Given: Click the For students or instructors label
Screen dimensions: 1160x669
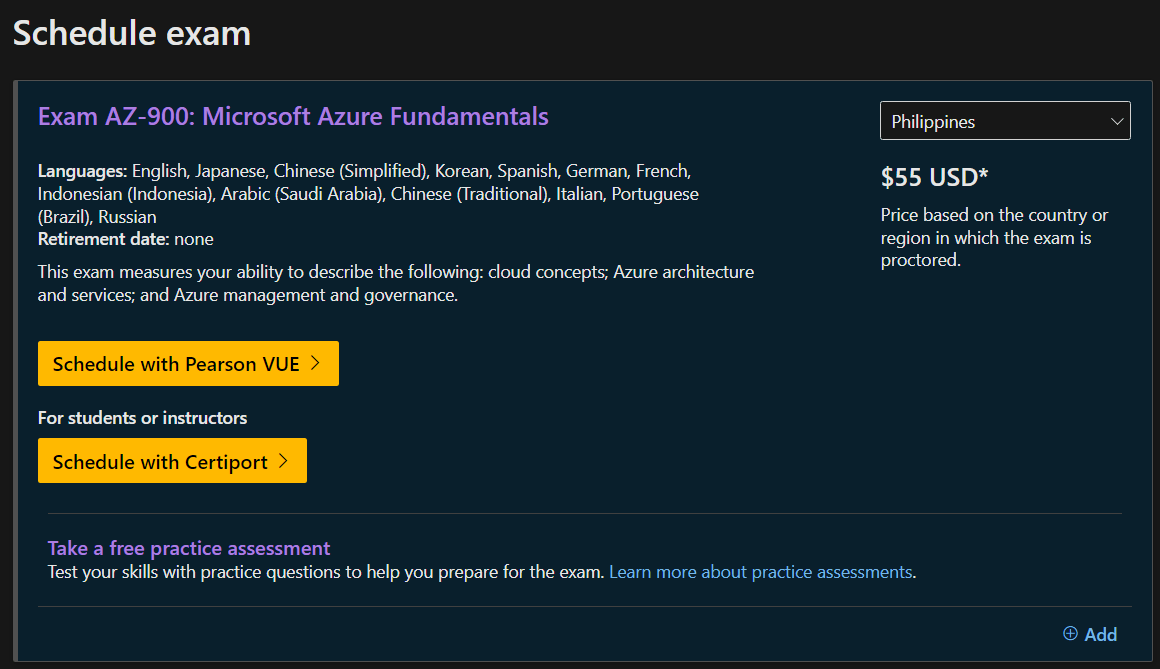Looking at the screenshot, I should click(142, 417).
